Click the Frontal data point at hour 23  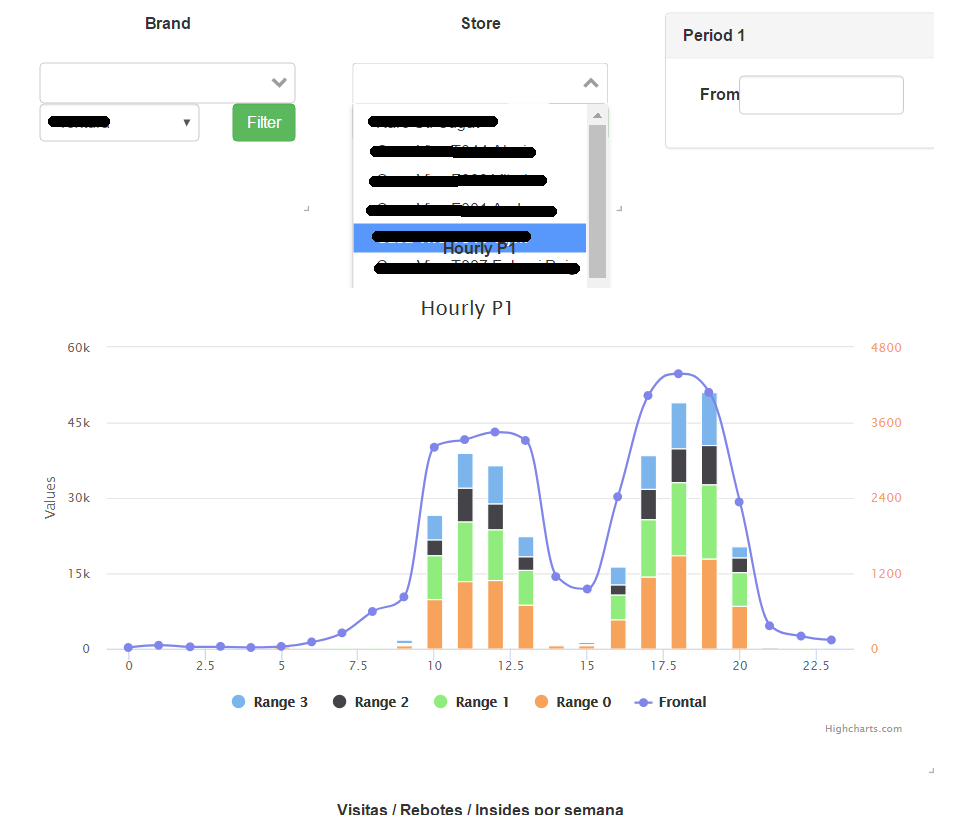831,640
